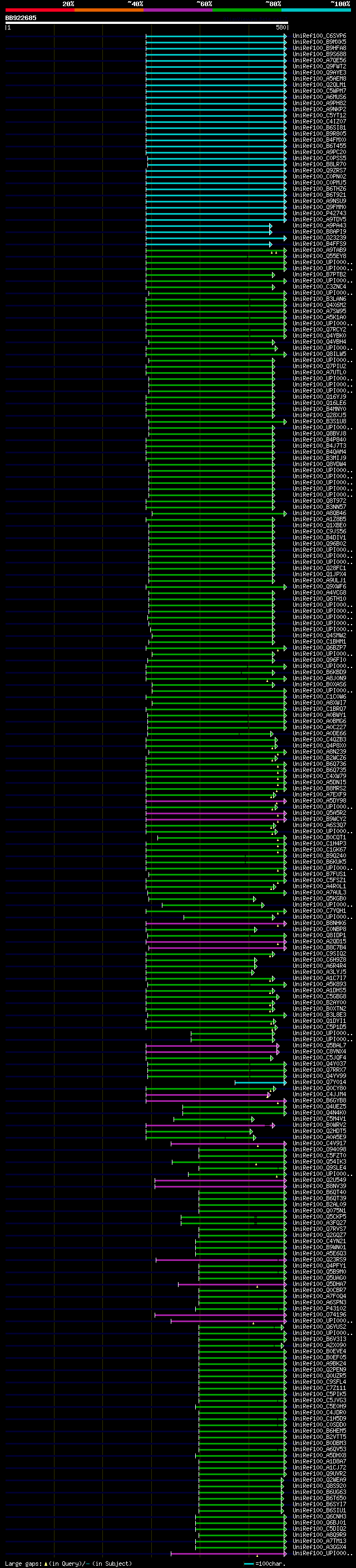This screenshot has height=1568, width=356.
Task: Click the UniRef100_B6Q736 label
Action: [319, 764]
